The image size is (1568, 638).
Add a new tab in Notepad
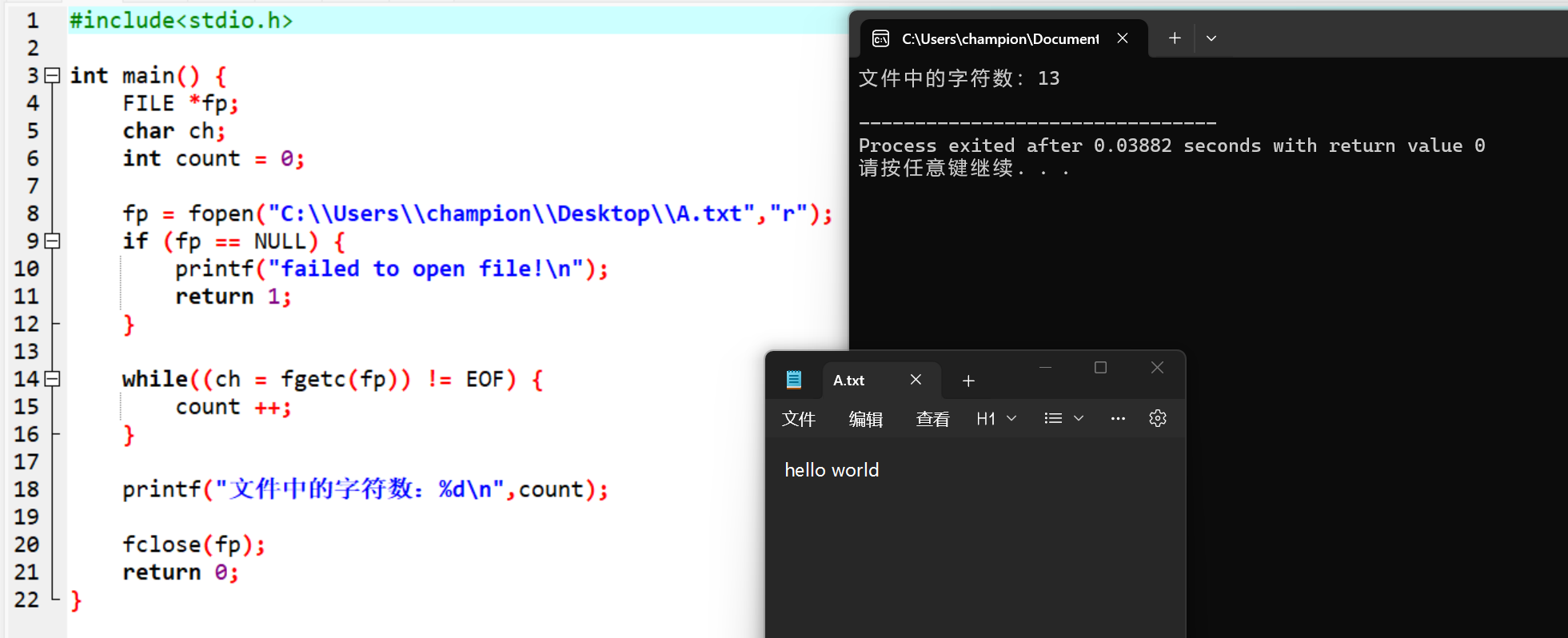[968, 381]
